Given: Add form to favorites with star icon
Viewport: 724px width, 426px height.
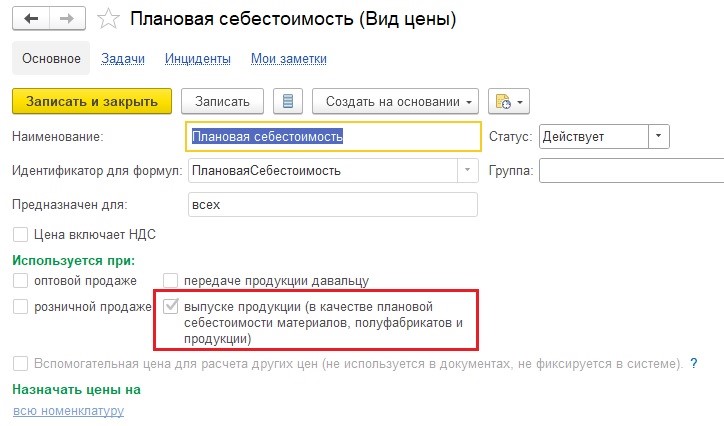Looking at the screenshot, I should 112,19.
